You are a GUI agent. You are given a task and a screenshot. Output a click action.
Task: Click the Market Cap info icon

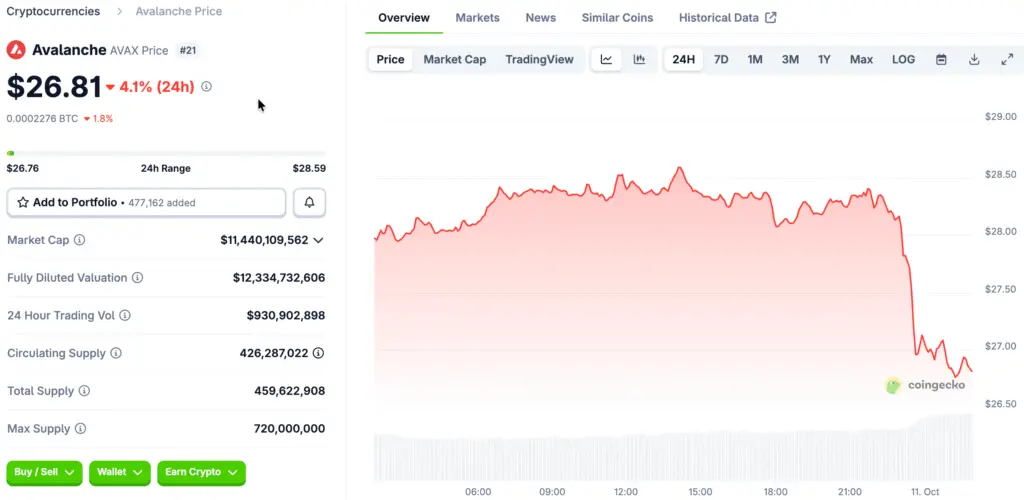pyautogui.click(x=80, y=240)
